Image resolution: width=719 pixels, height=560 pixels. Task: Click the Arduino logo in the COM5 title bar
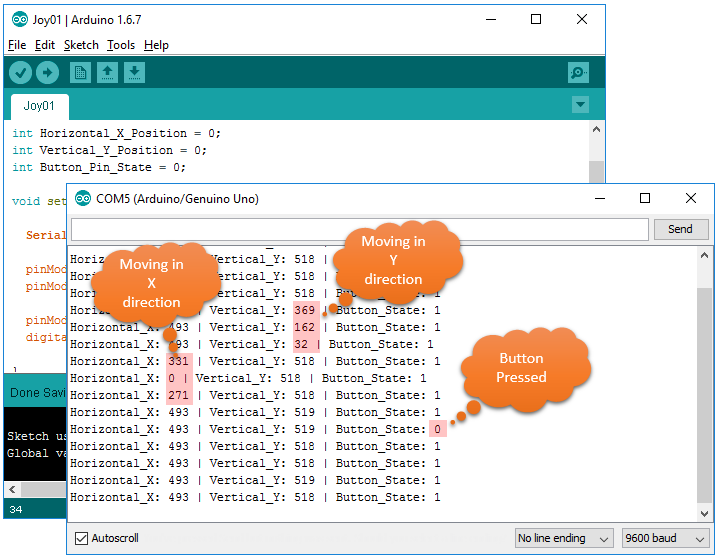point(83,199)
